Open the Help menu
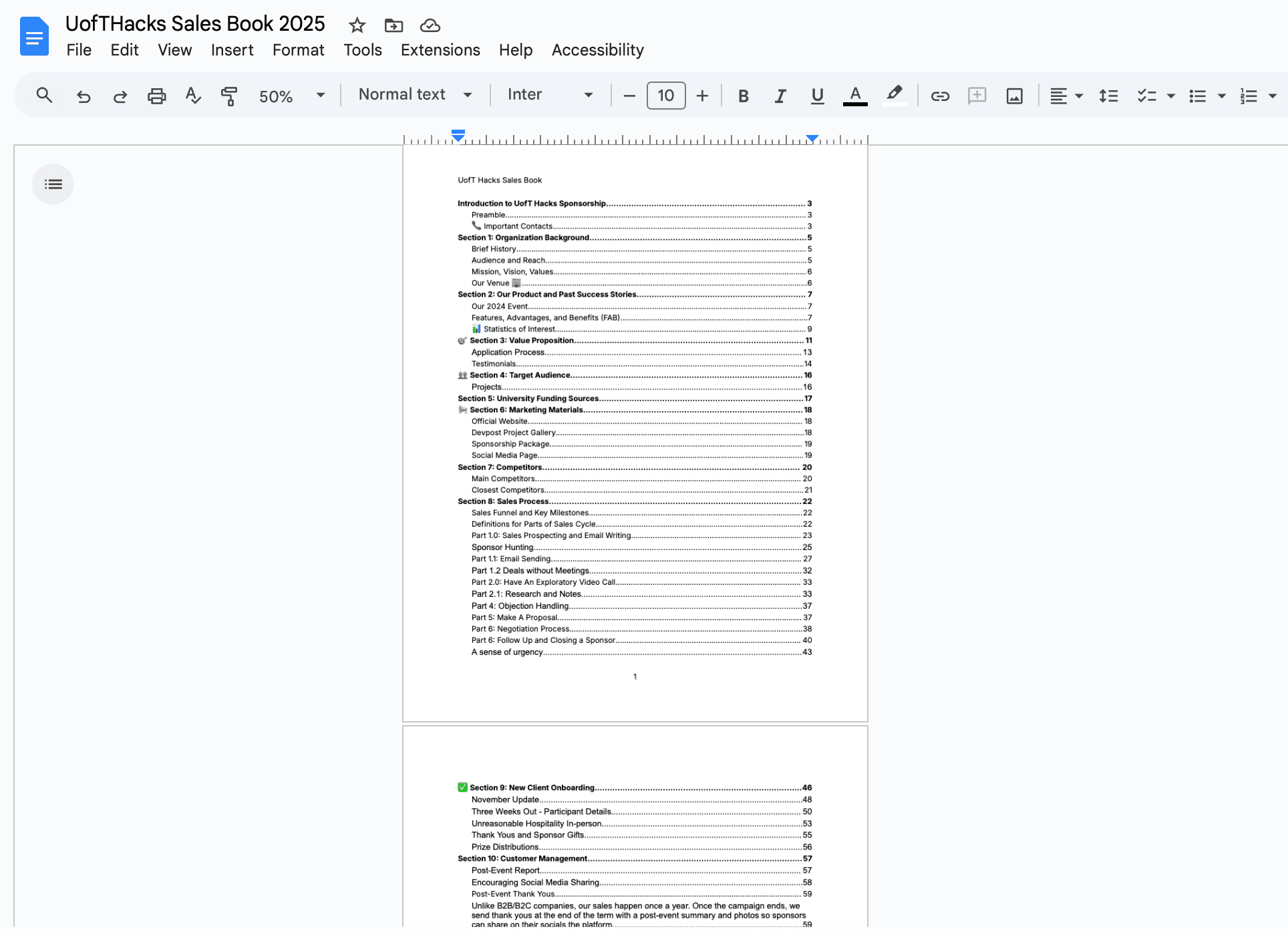 coord(516,50)
